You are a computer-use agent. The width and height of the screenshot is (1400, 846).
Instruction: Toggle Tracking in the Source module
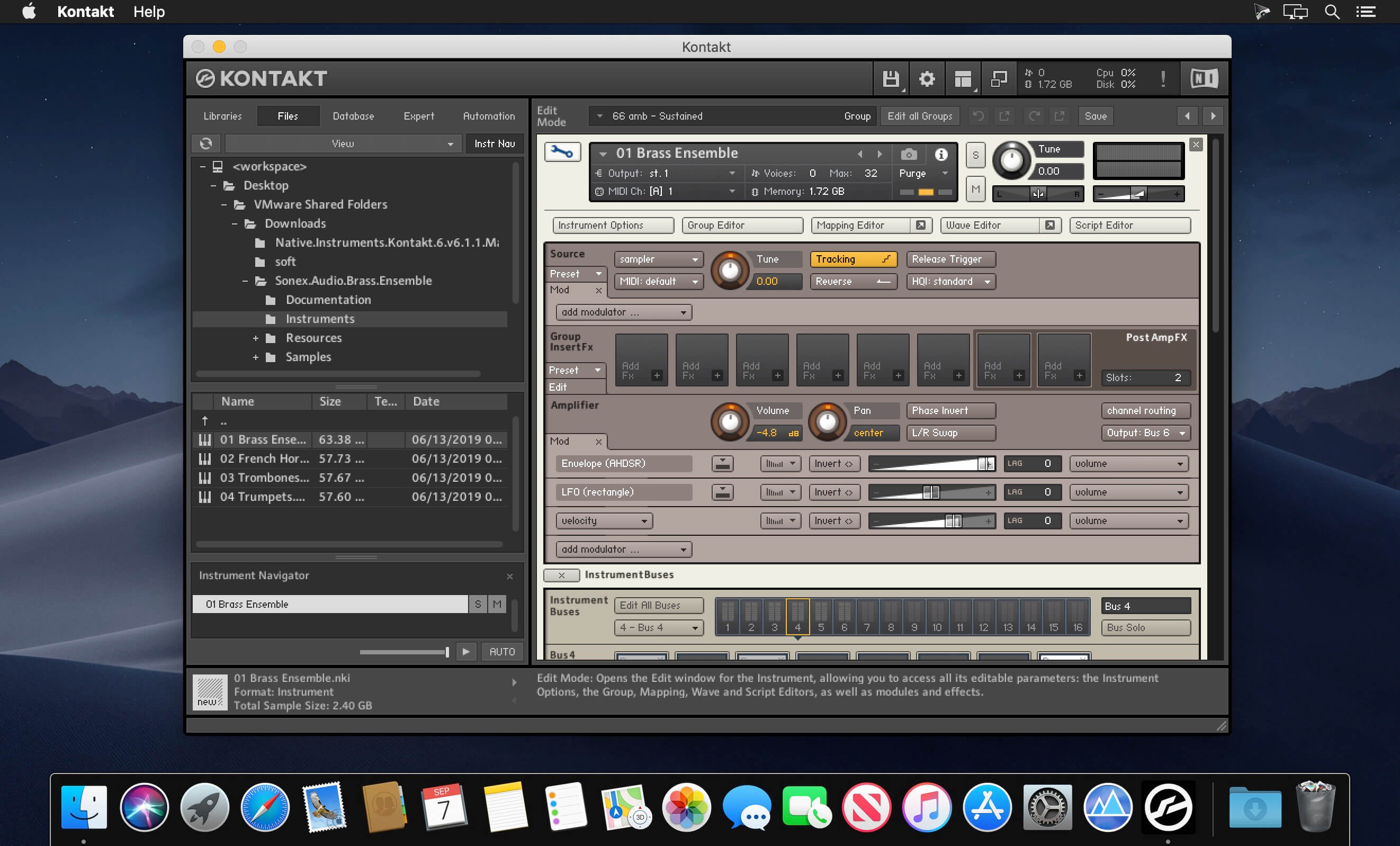coord(854,259)
